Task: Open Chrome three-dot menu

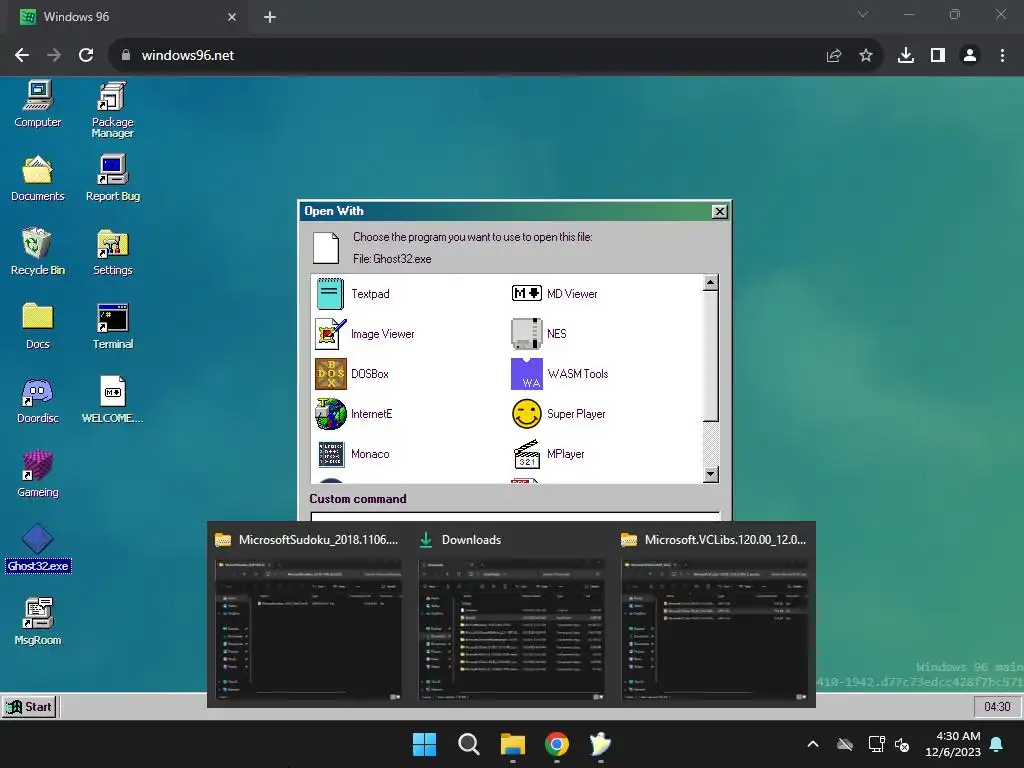Action: click(x=1002, y=56)
